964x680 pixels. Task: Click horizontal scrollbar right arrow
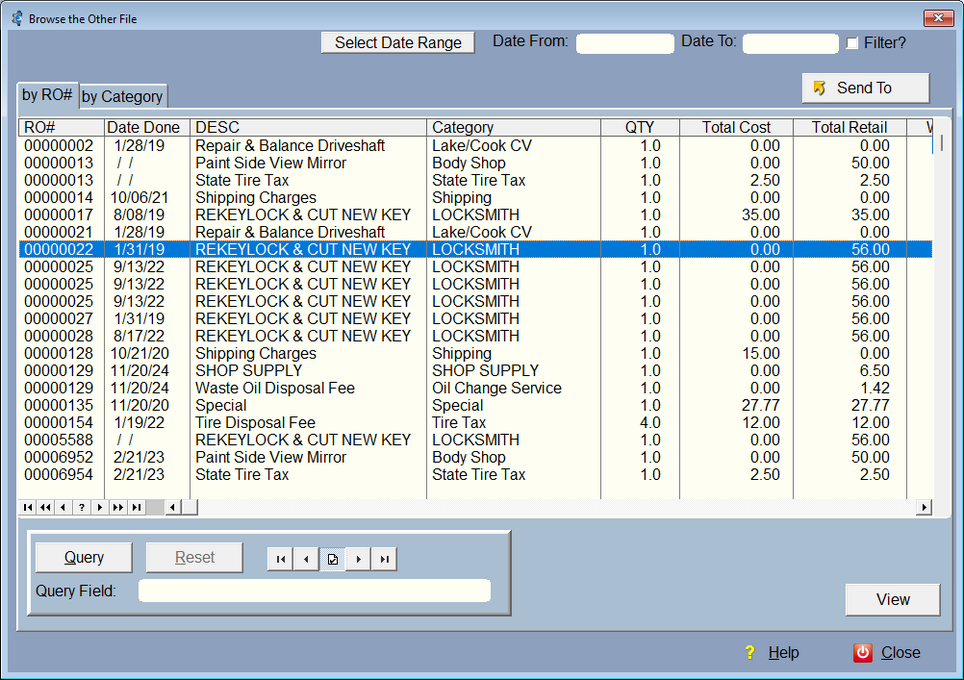tap(923, 507)
